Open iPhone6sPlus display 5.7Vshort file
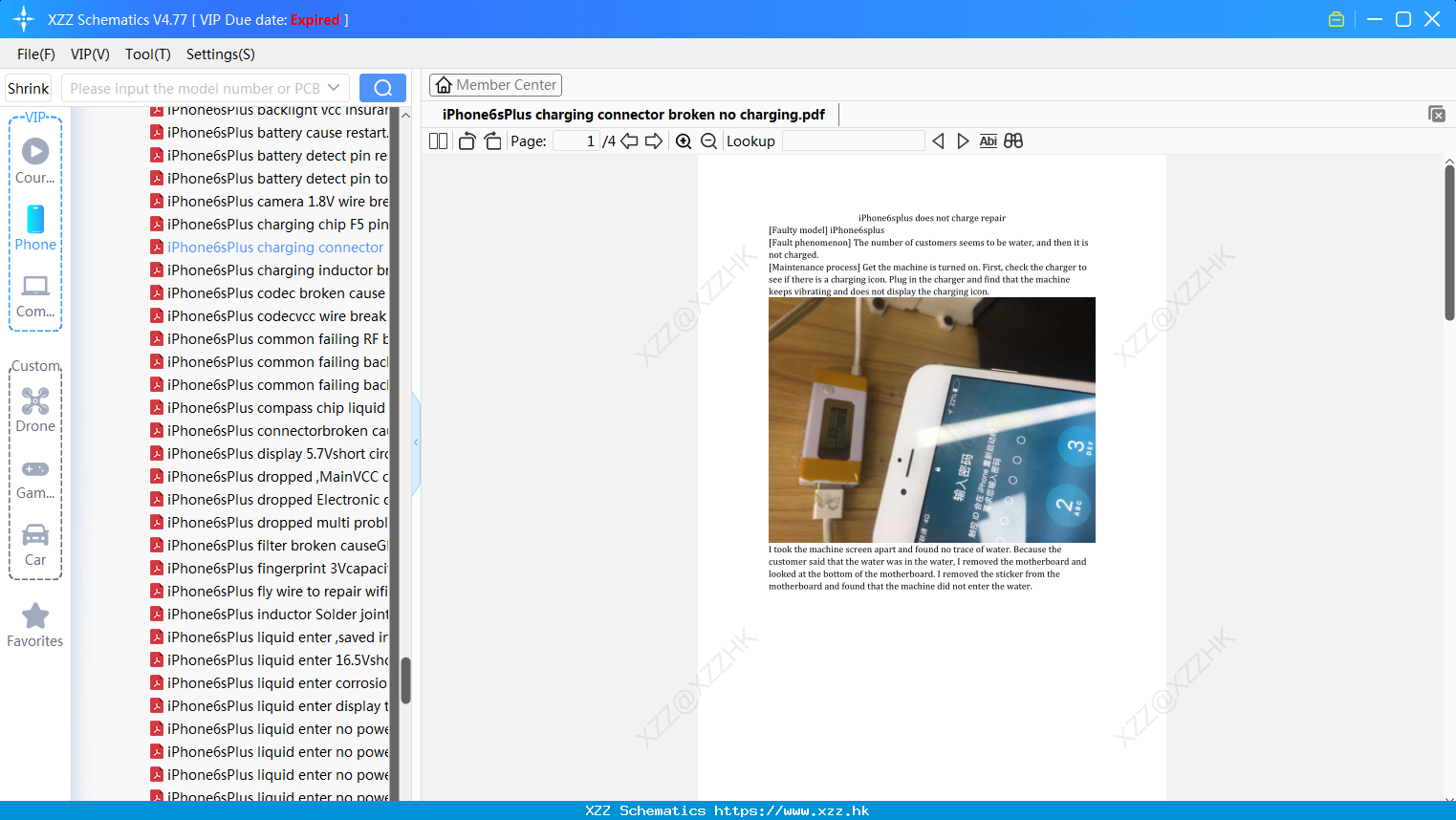Viewport: 1456px width, 820px height. [x=269, y=454]
